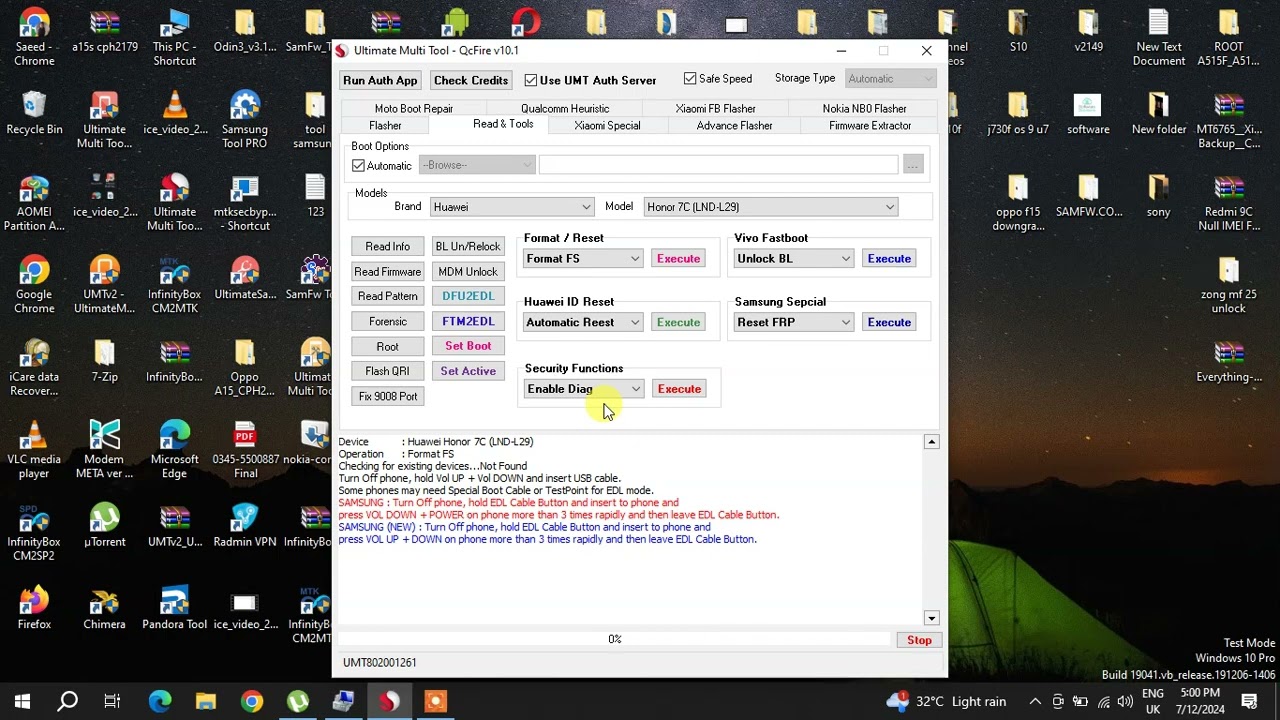The height and width of the screenshot is (720, 1280).
Task: Expand the Model dropdown showing Honor 7C
Action: coord(770,207)
